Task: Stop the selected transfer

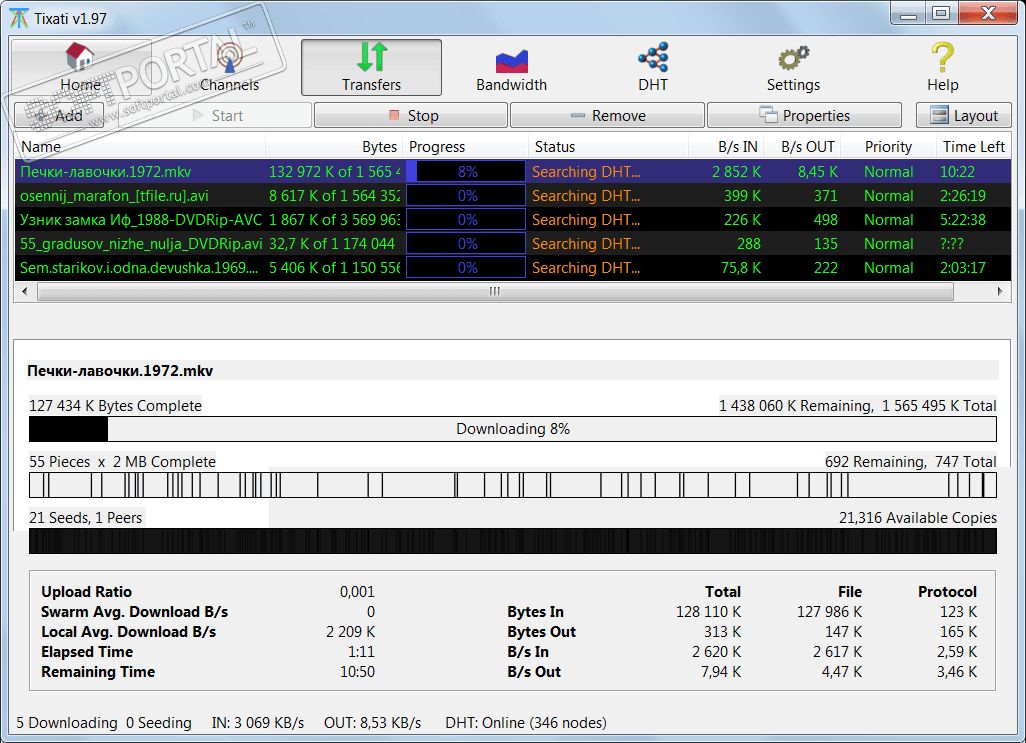Action: point(411,116)
